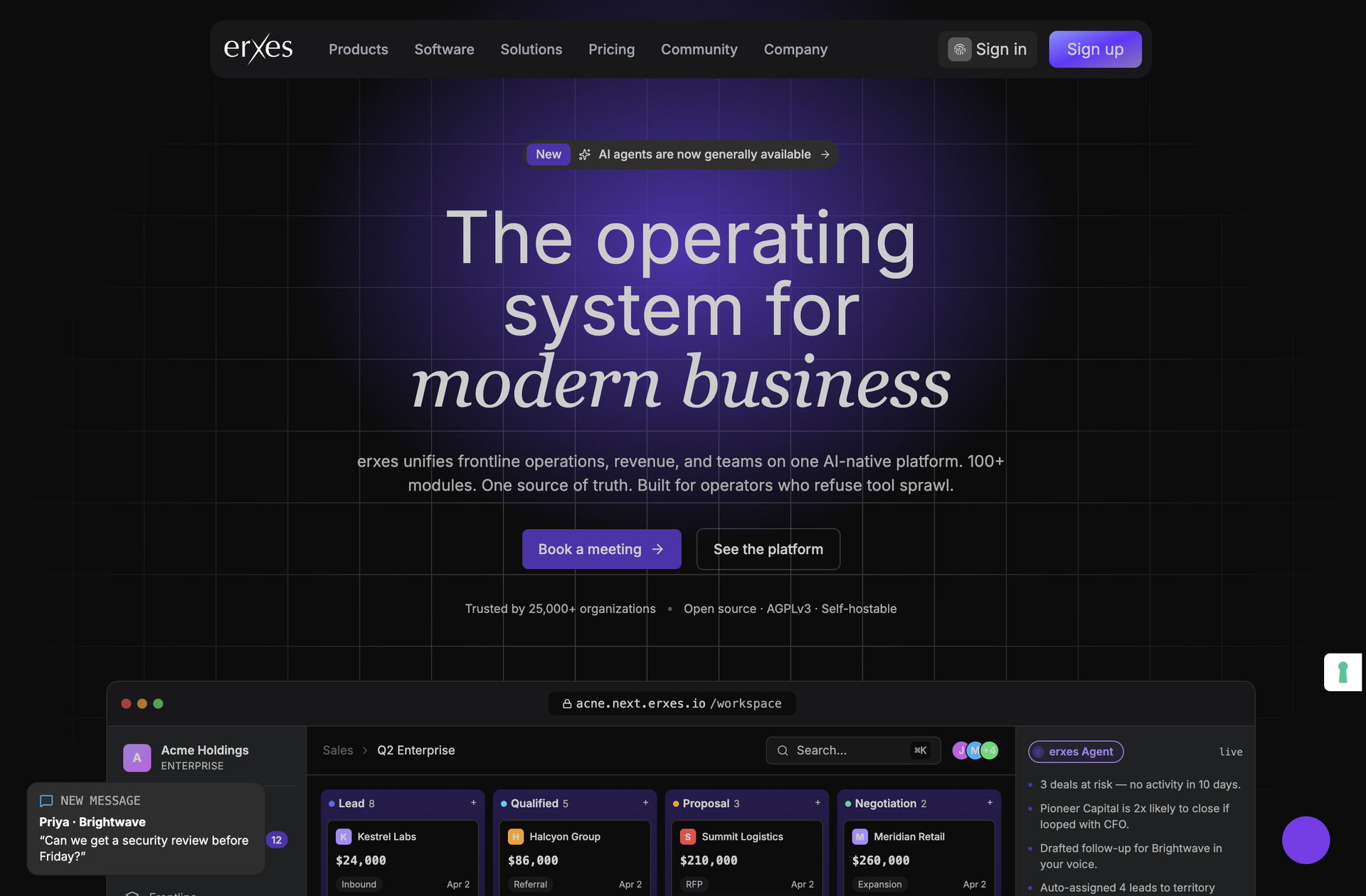Add a deal to the Negotiation column
Viewport: 1366px width, 896px height.
(x=990, y=803)
